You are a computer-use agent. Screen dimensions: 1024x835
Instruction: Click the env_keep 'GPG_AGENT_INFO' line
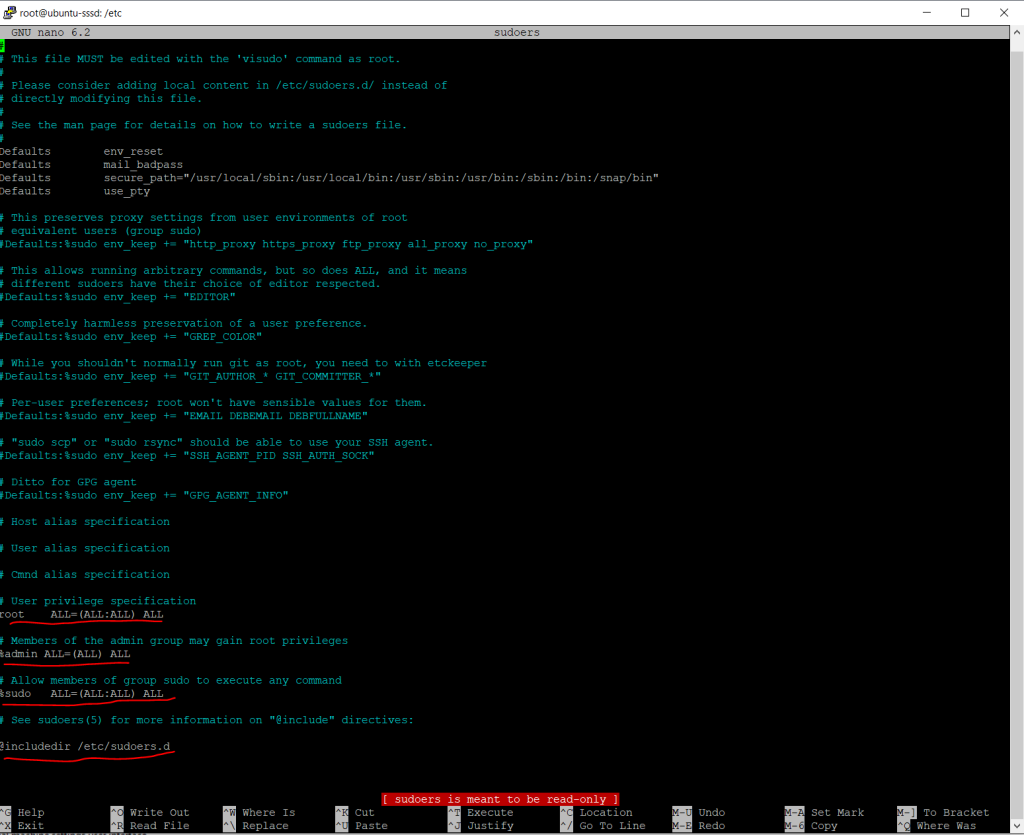[144, 496]
